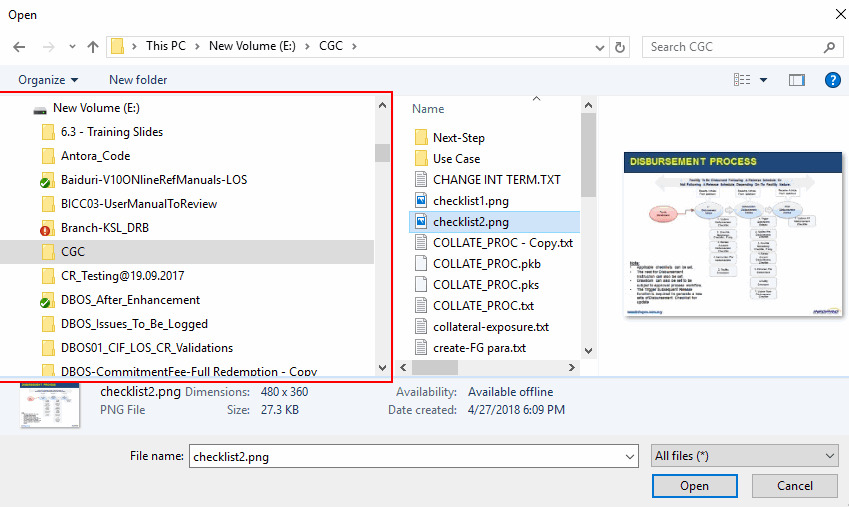Select the CGC folder in tree
849x507 pixels.
187,252
